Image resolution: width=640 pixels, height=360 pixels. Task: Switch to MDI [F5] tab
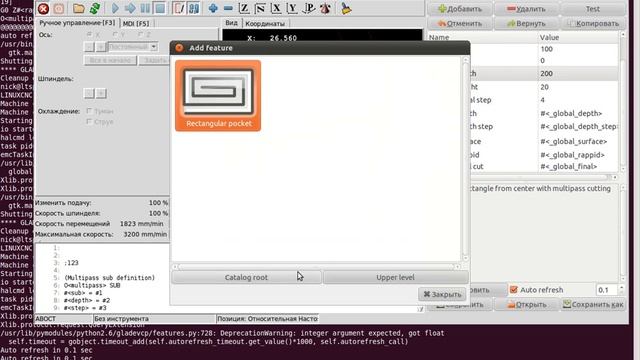click(136, 24)
